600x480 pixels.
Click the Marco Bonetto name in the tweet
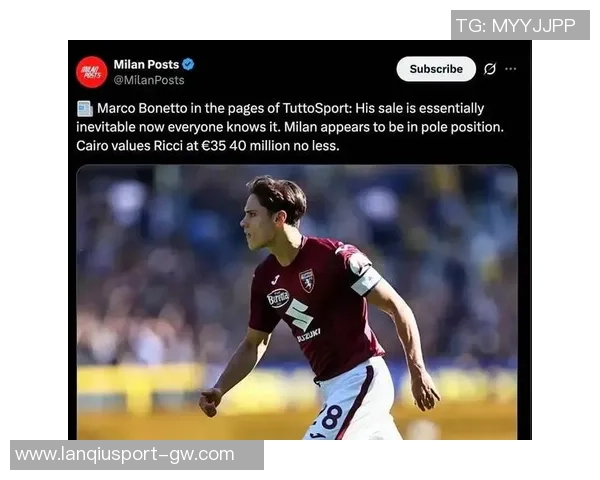pyautogui.click(x=142, y=108)
